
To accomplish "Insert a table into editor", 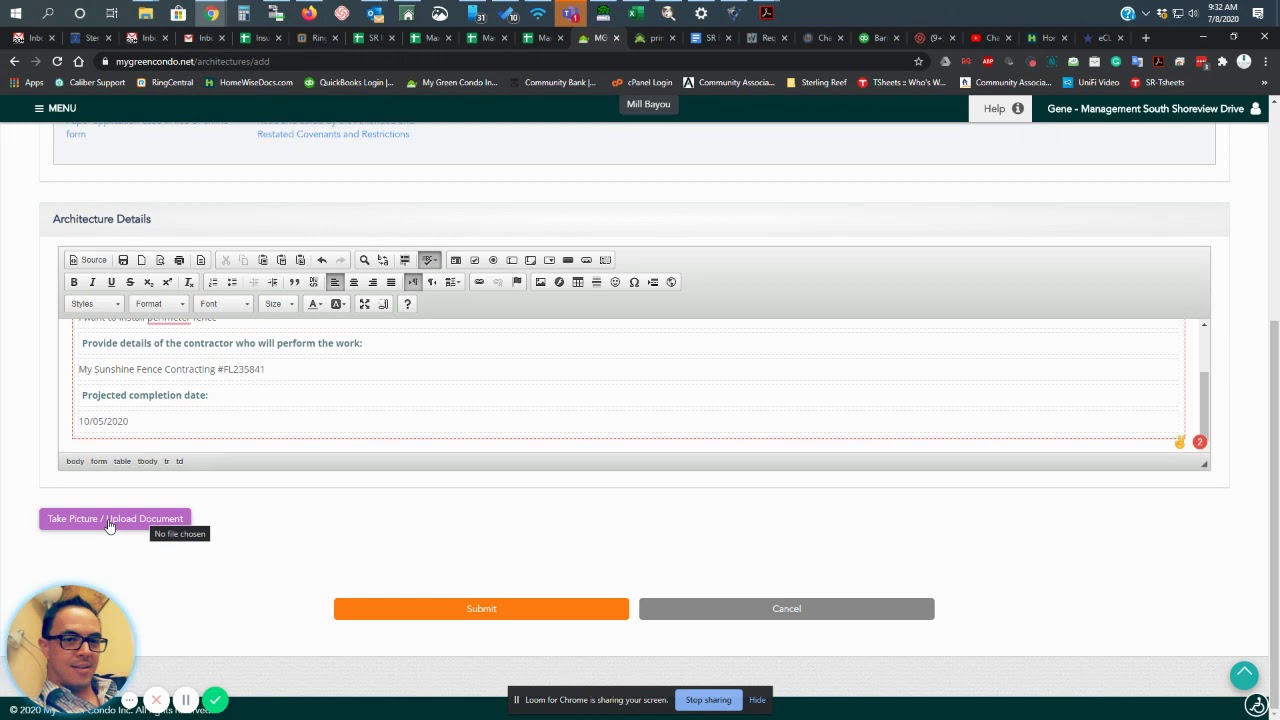I will [578, 282].
